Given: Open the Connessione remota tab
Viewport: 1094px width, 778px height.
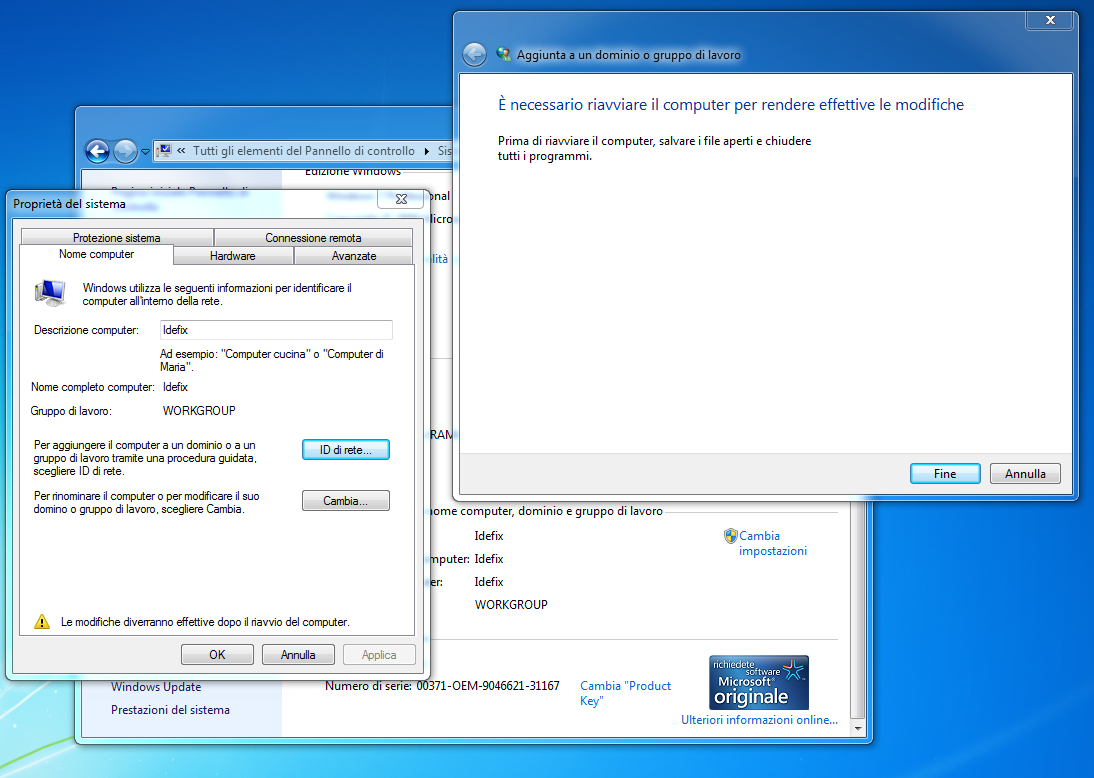Looking at the screenshot, I should pos(313,238).
